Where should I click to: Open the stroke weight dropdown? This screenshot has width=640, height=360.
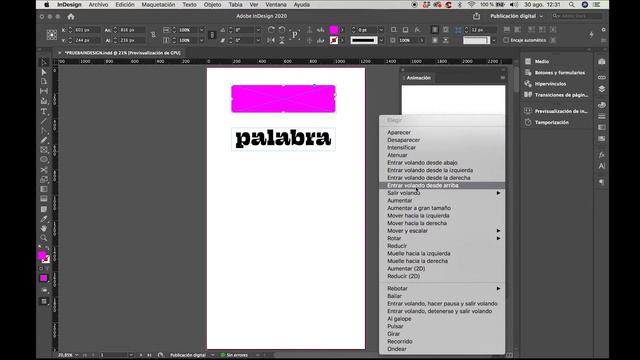pyautogui.click(x=381, y=30)
